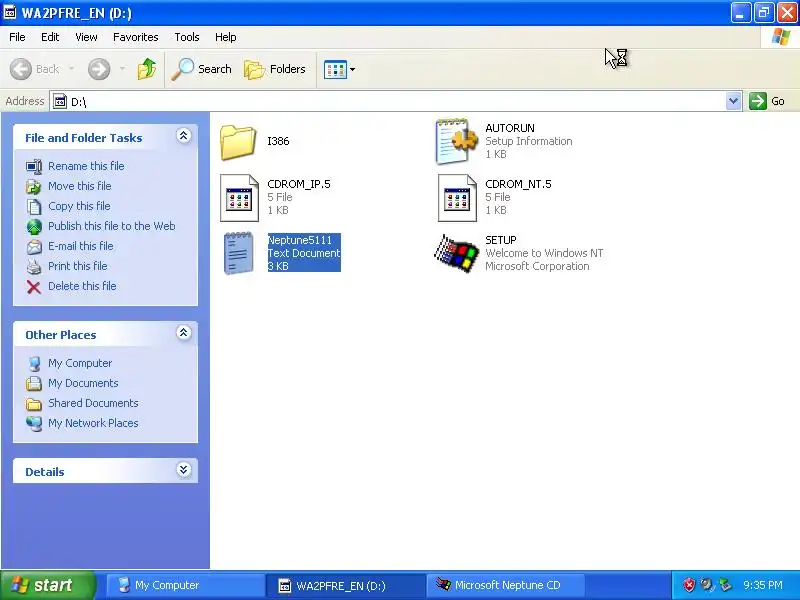Click the Start button
Viewport: 800px width, 600px height.
click(48, 585)
